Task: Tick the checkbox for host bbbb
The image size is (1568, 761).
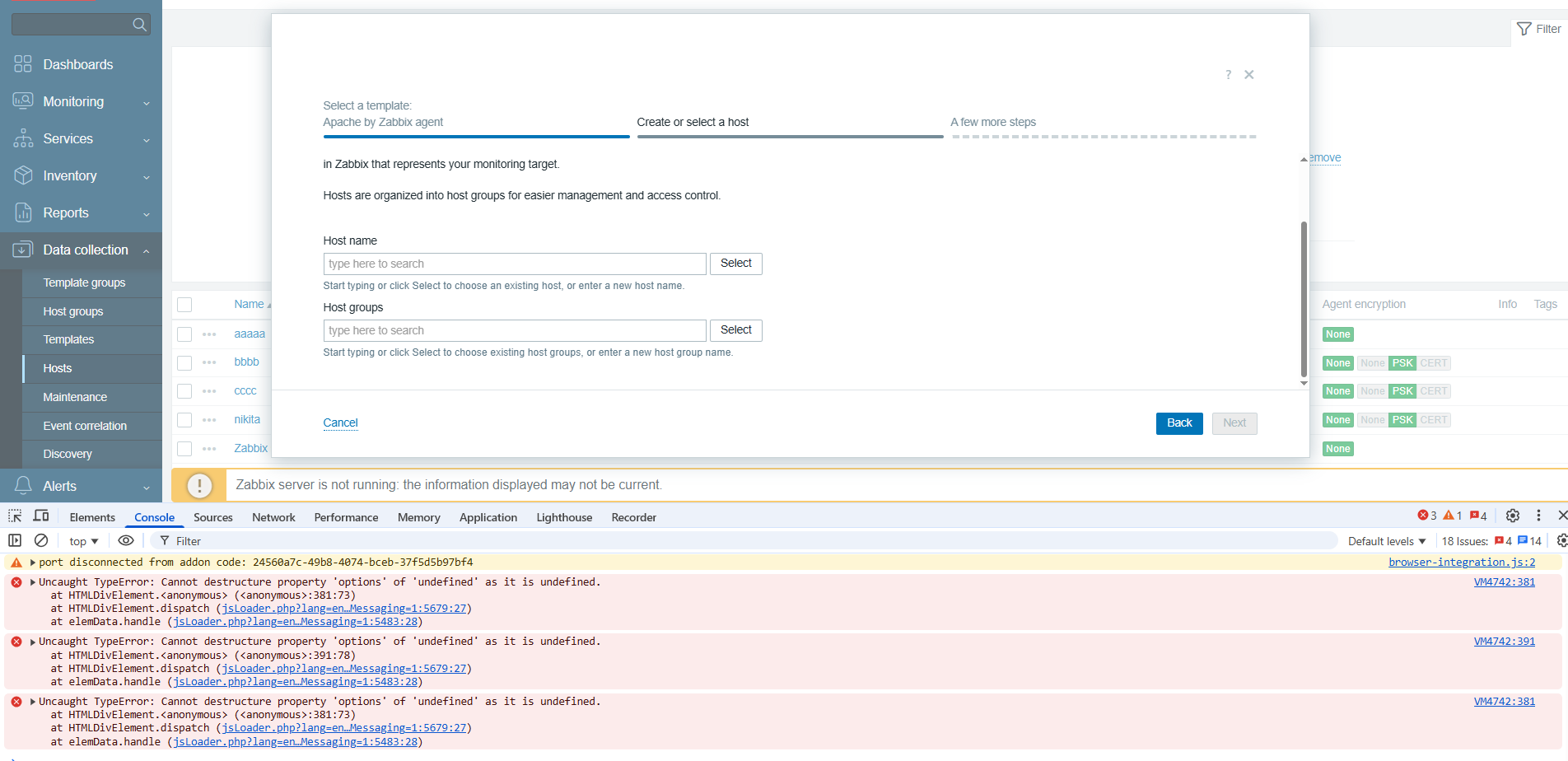Action: [x=184, y=362]
